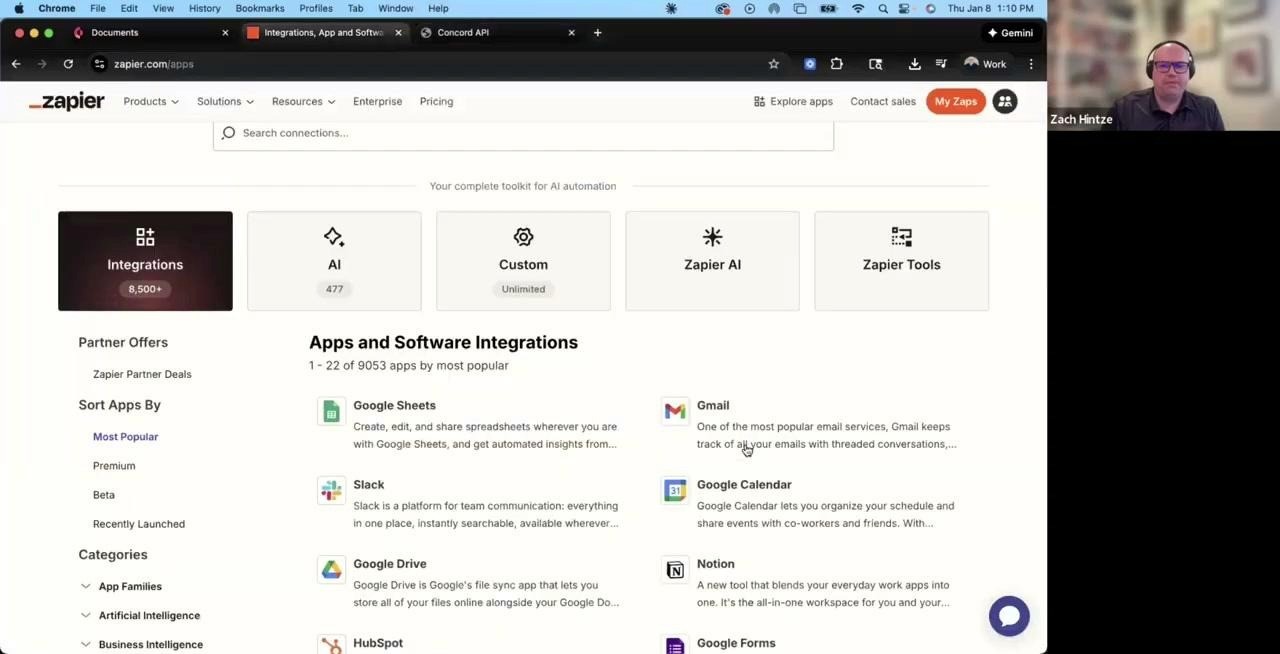1280x654 pixels.
Task: Reload the page
Action: click(x=68, y=64)
